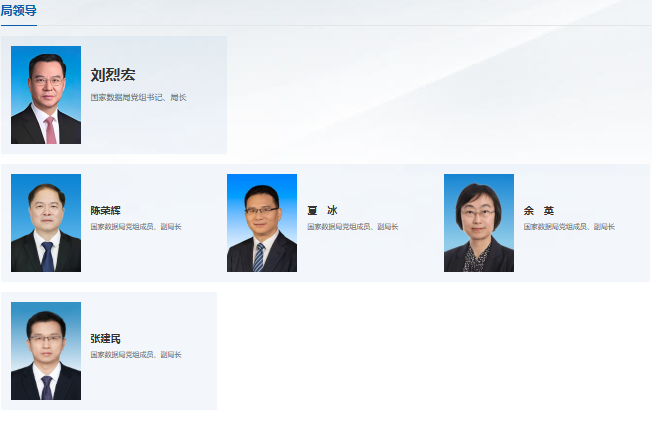The image size is (652, 430).
Task: Click the name link 陈荣辉
Action: (106, 211)
